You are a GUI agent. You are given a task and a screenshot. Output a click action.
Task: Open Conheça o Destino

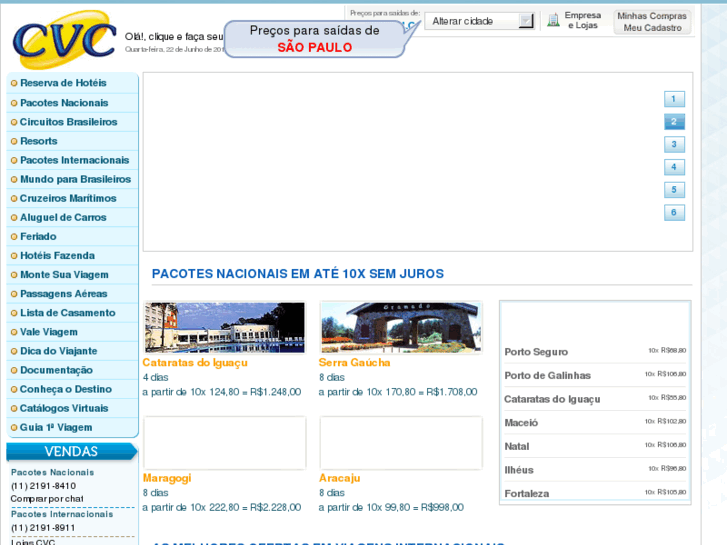[65, 389]
